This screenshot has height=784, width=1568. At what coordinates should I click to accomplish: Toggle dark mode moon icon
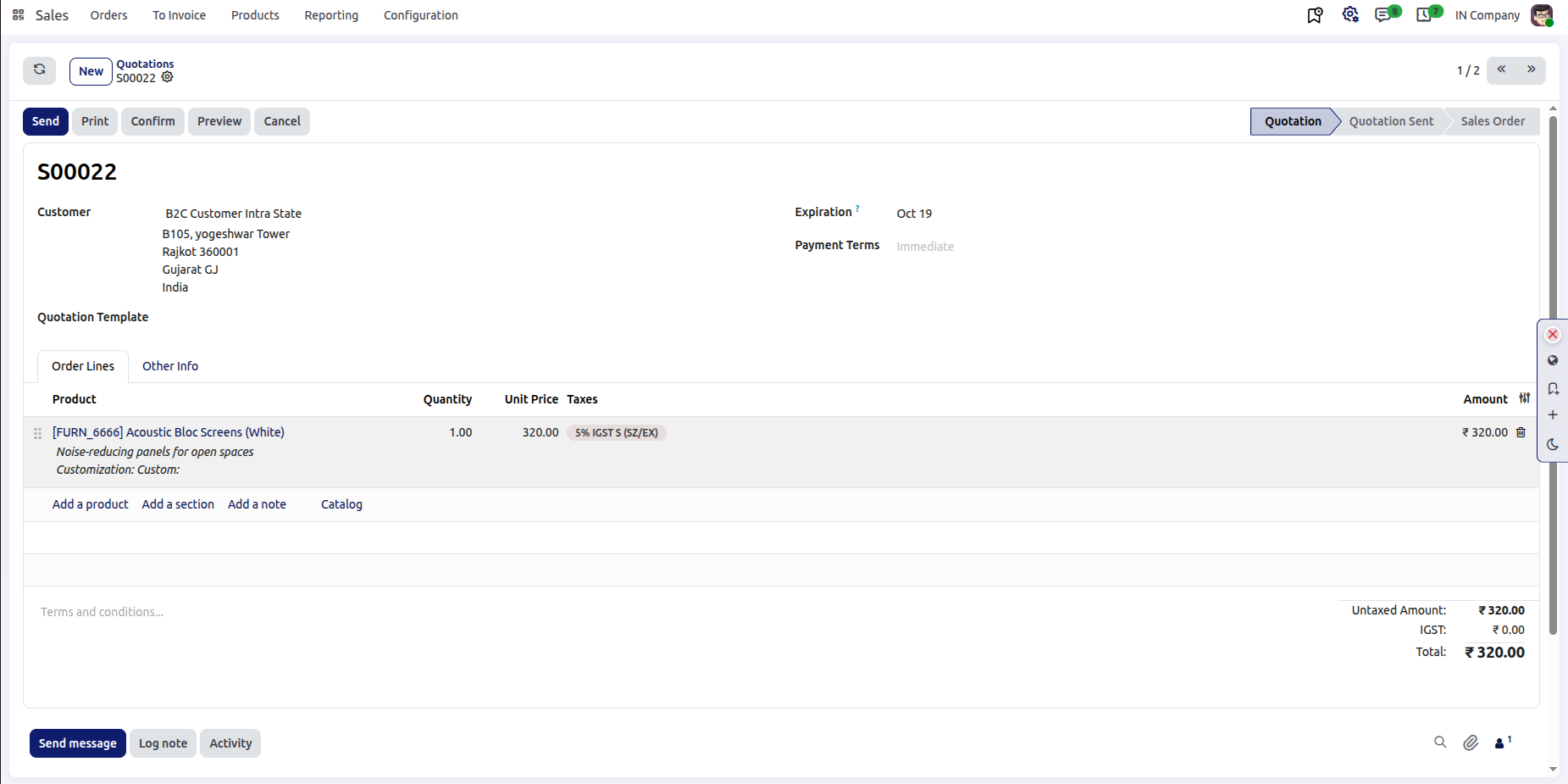pos(1553,444)
